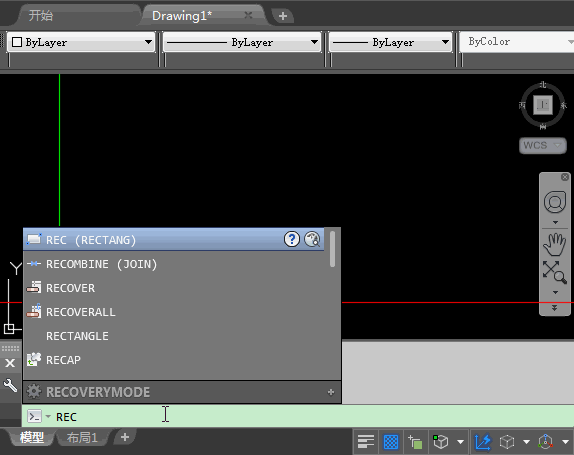Image resolution: width=574 pixels, height=455 pixels.
Task: Activate the Zoom Extents tool
Action: (555, 272)
